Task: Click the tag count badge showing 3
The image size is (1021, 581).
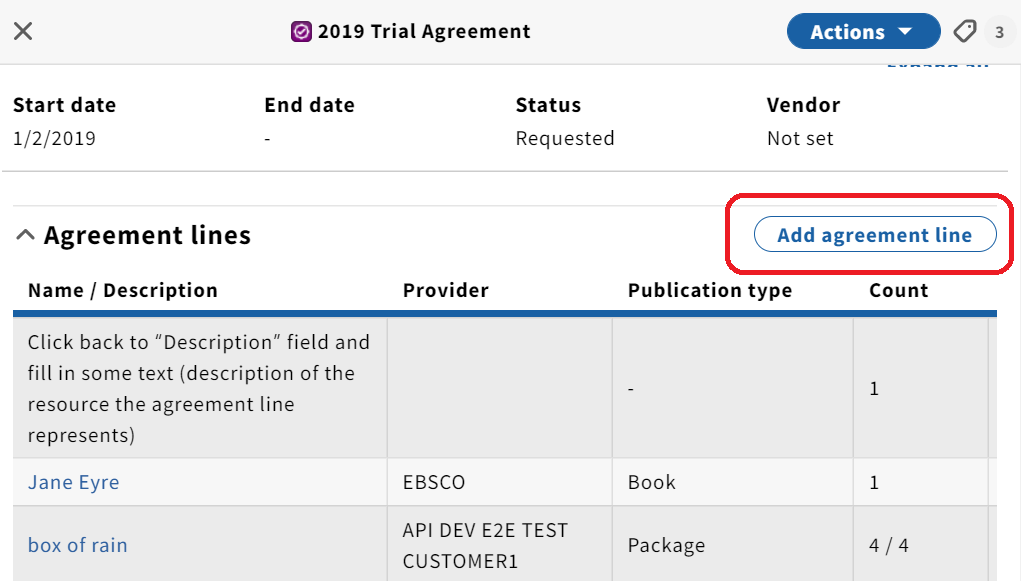Action: pos(999,32)
